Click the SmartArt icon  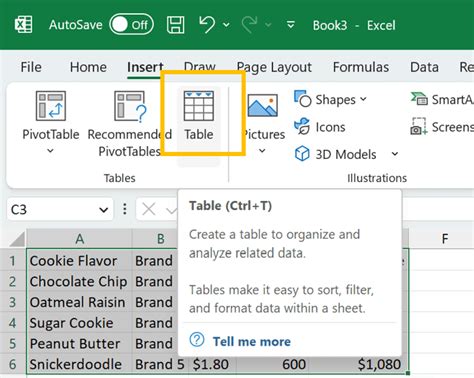pyautogui.click(x=419, y=99)
